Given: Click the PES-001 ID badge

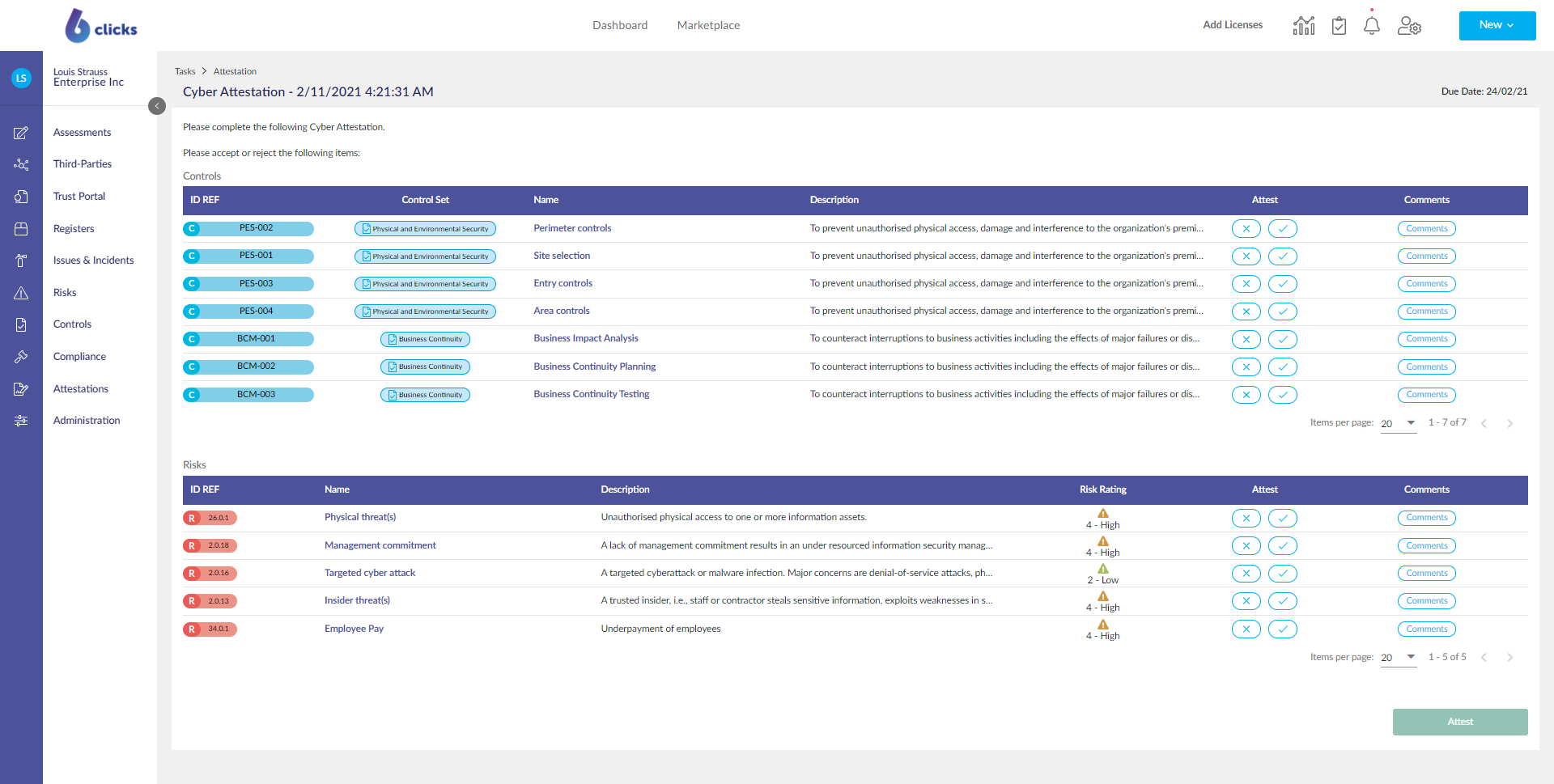Looking at the screenshot, I should [248, 256].
